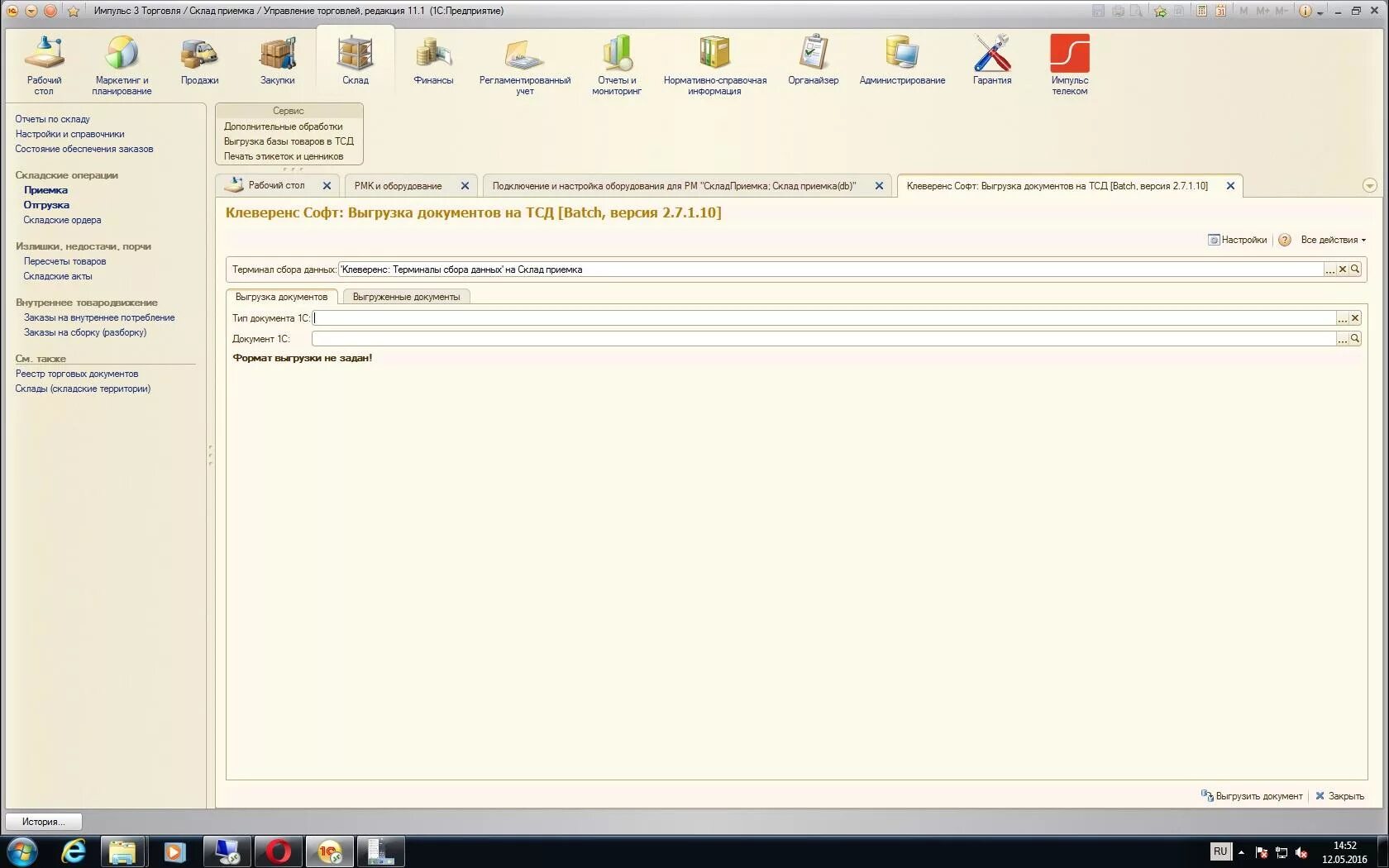
Task: Switch the RU keyboard language indicator
Action: [1220, 851]
